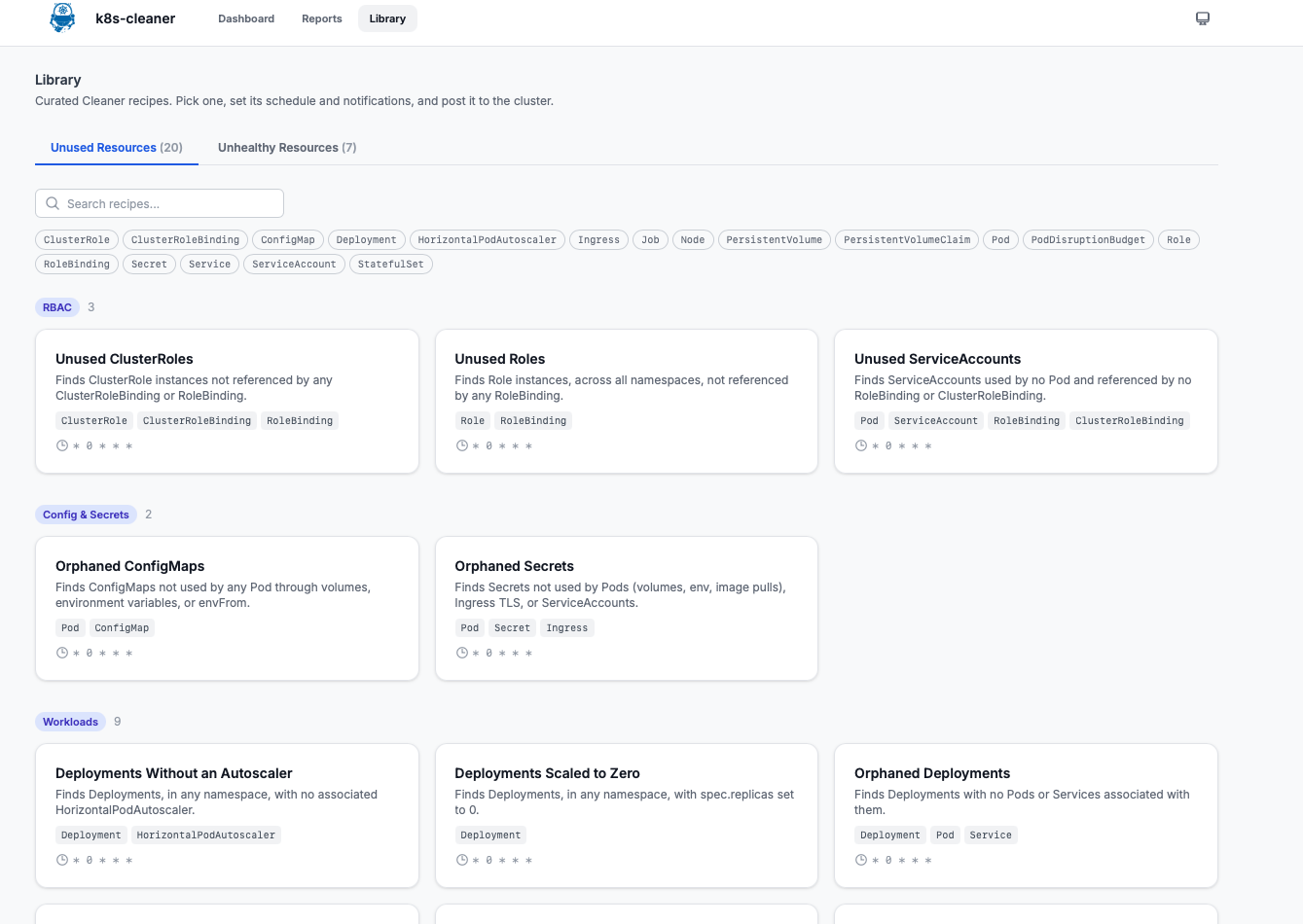Open the Unused ServiceAccounts recipe card
1303x924 pixels.
[1026, 401]
